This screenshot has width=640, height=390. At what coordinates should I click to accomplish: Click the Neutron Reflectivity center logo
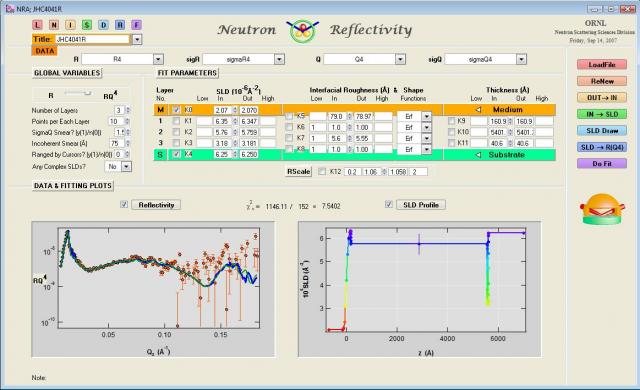(303, 31)
